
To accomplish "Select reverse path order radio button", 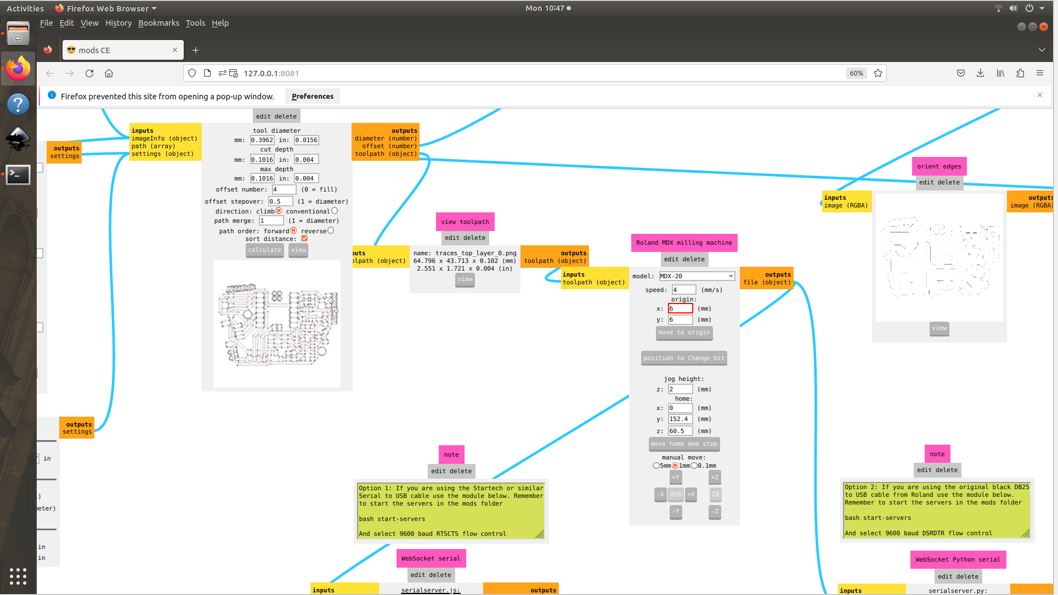I will click(x=331, y=230).
